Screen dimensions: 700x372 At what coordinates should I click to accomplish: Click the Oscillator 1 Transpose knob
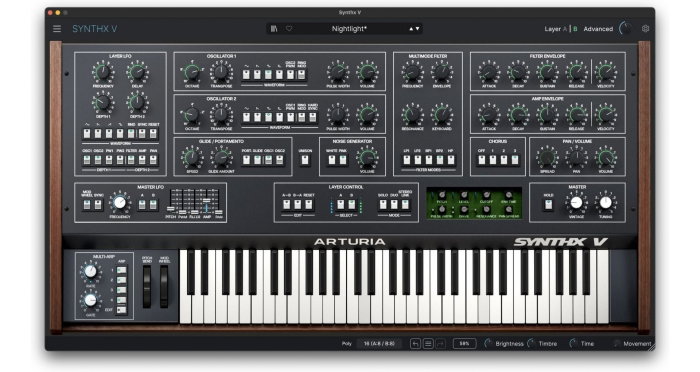pos(221,72)
